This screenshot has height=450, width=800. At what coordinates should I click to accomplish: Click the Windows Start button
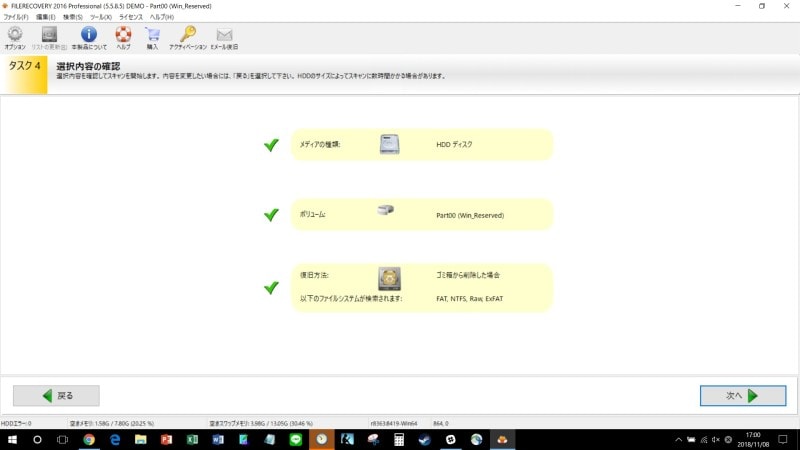tap(11, 439)
